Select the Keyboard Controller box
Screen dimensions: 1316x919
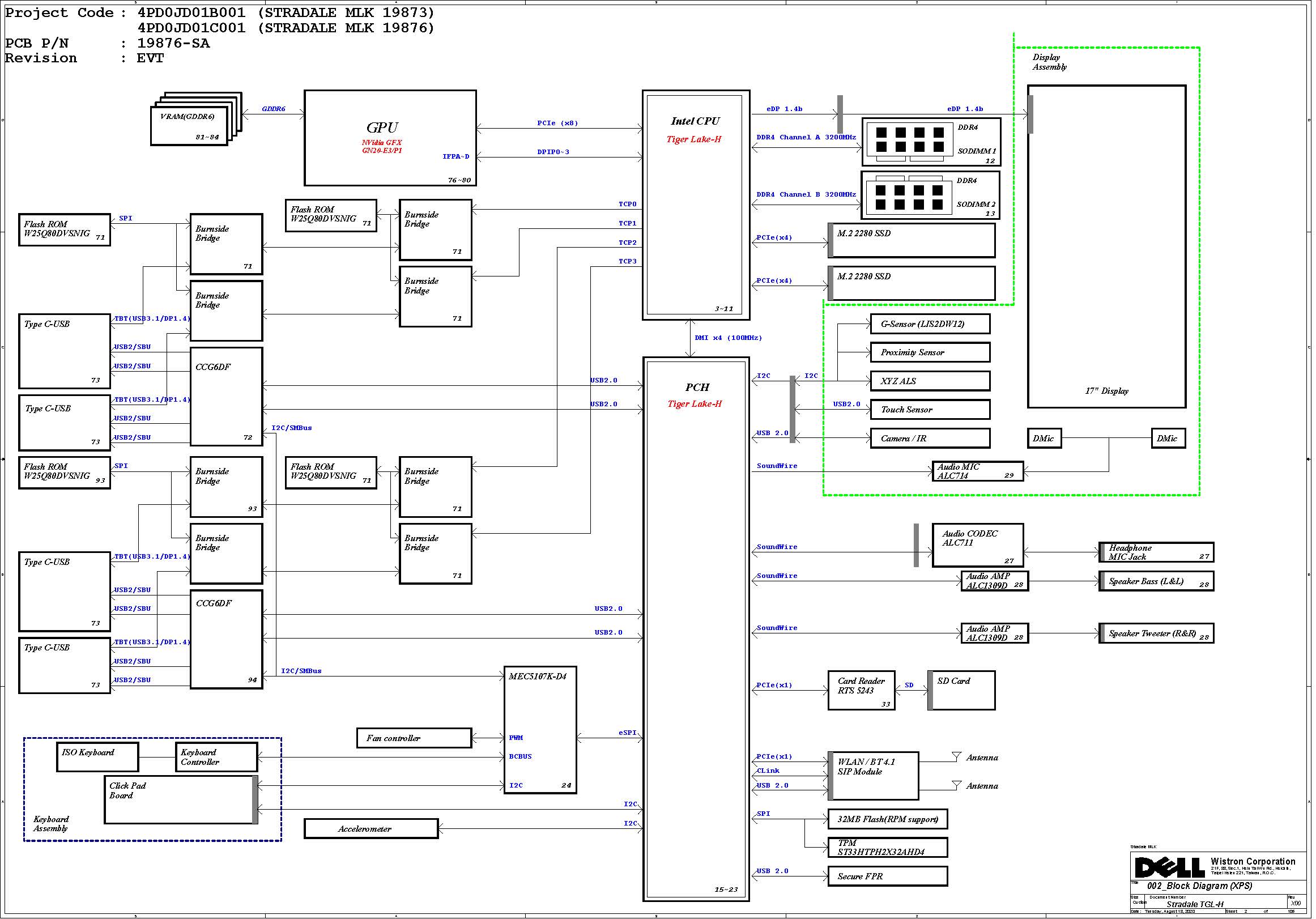click(217, 758)
